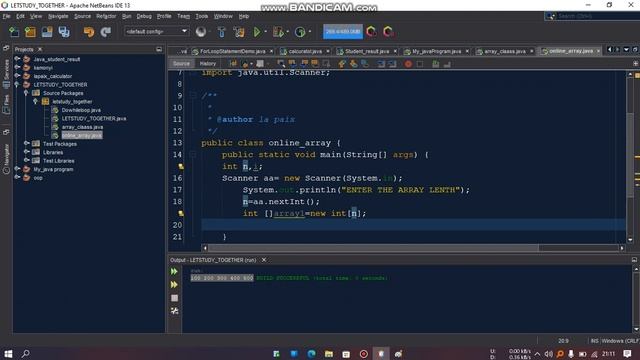Click the New Project toolbar icon
Screen dimensions: 640x360
pos(31,32)
